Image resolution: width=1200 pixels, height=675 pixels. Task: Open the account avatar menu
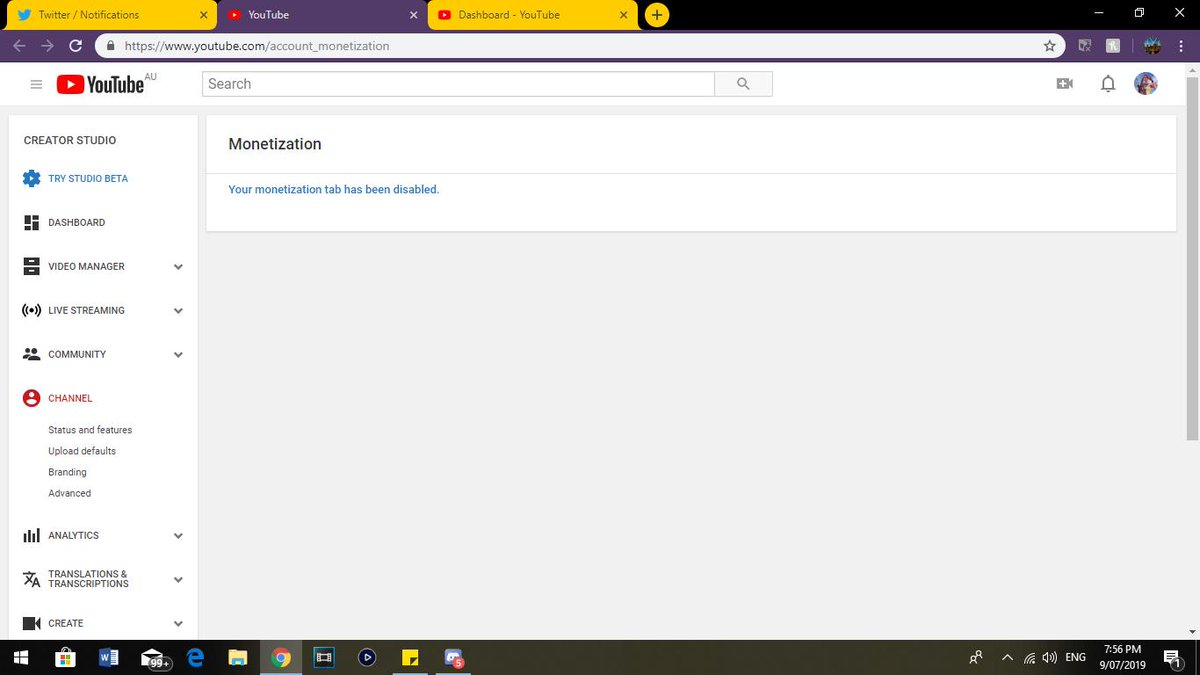(x=1146, y=84)
